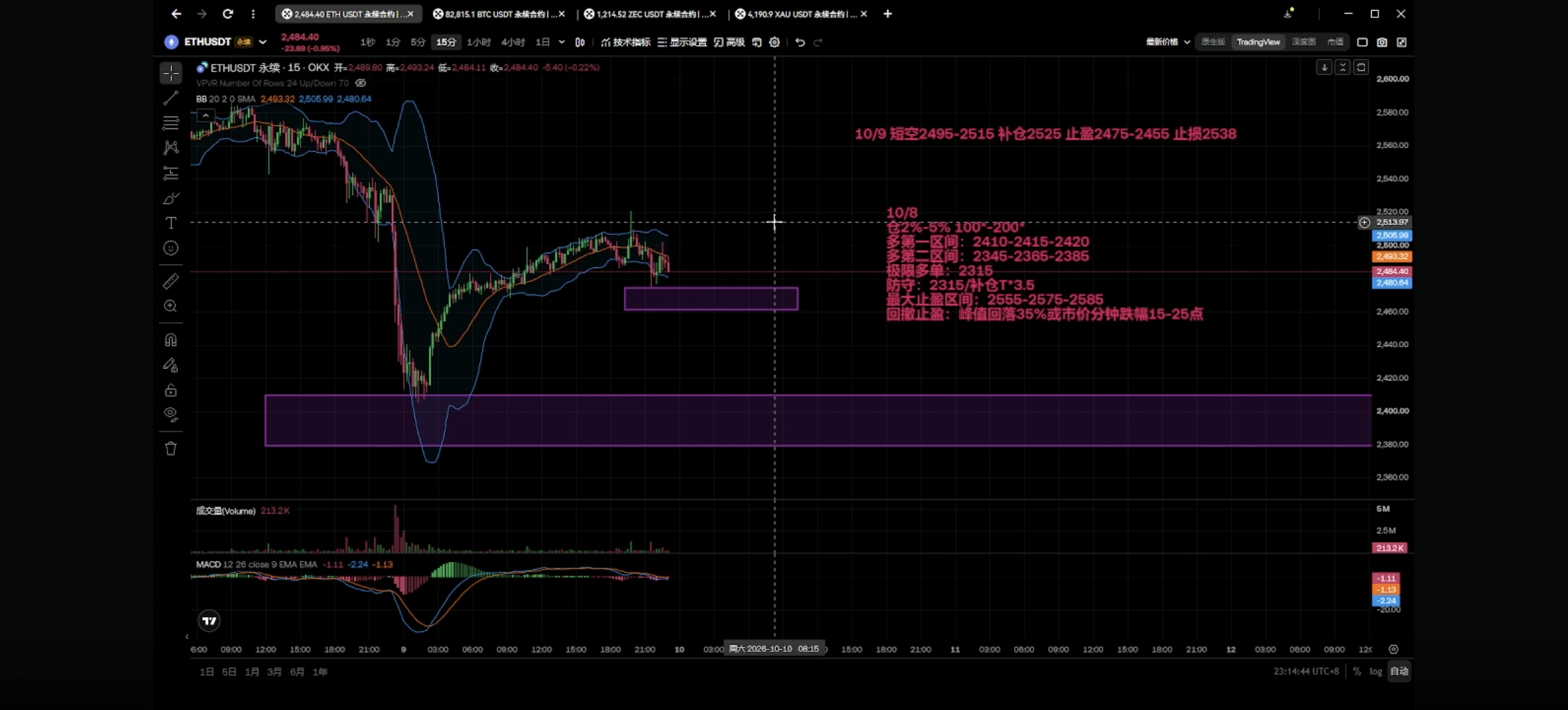Image resolution: width=1568 pixels, height=710 pixels.
Task: Expand the ETHUSDT symbol dropdown
Action: (x=263, y=42)
